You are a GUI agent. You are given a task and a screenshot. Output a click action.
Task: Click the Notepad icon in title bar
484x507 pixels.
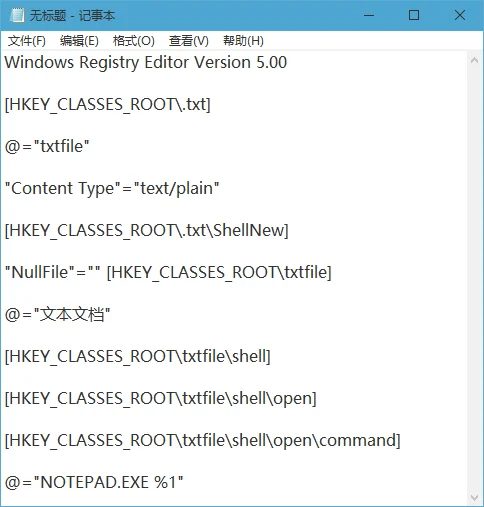(x=17, y=15)
